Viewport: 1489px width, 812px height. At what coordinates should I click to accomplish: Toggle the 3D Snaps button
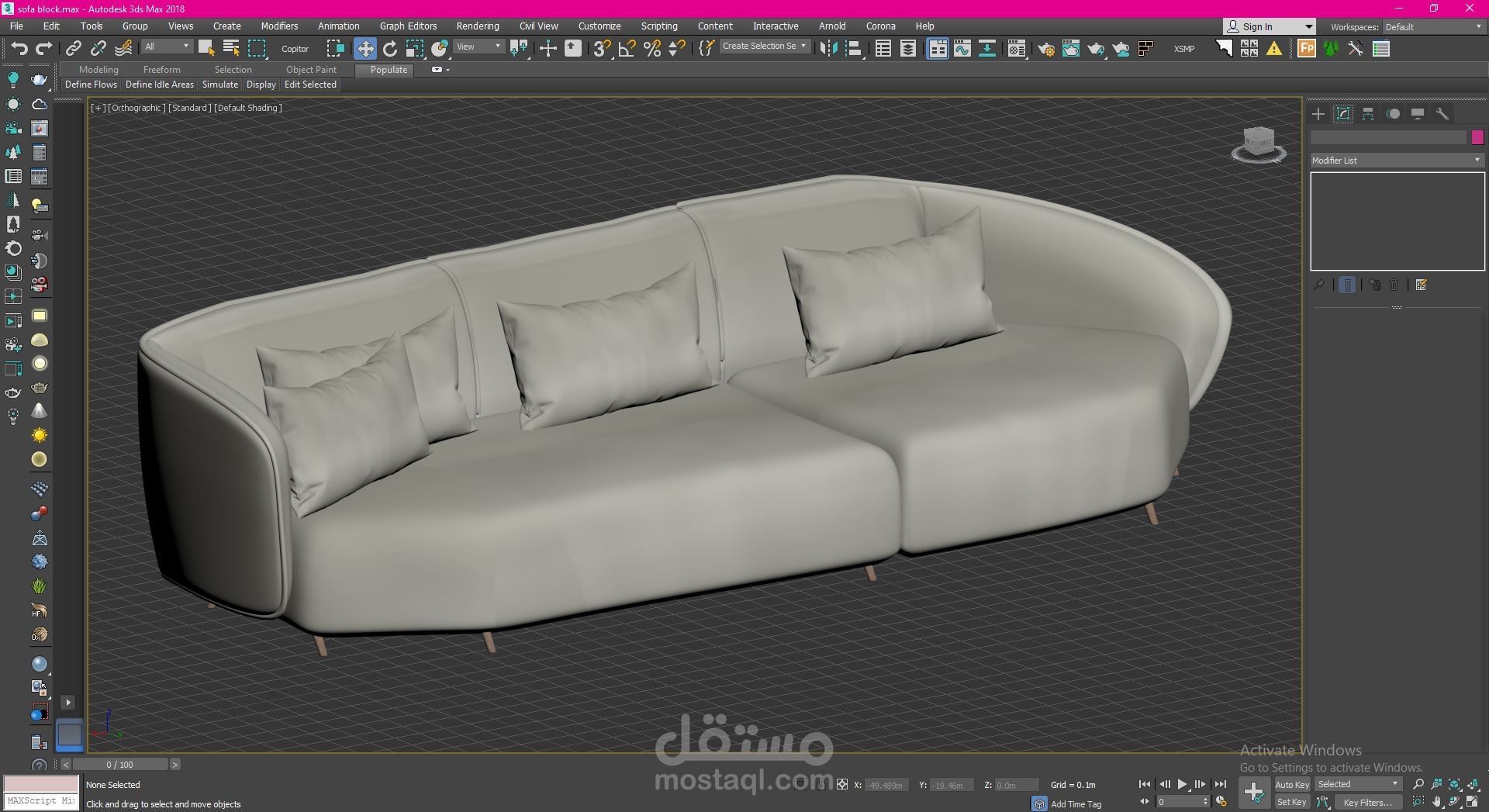601,49
